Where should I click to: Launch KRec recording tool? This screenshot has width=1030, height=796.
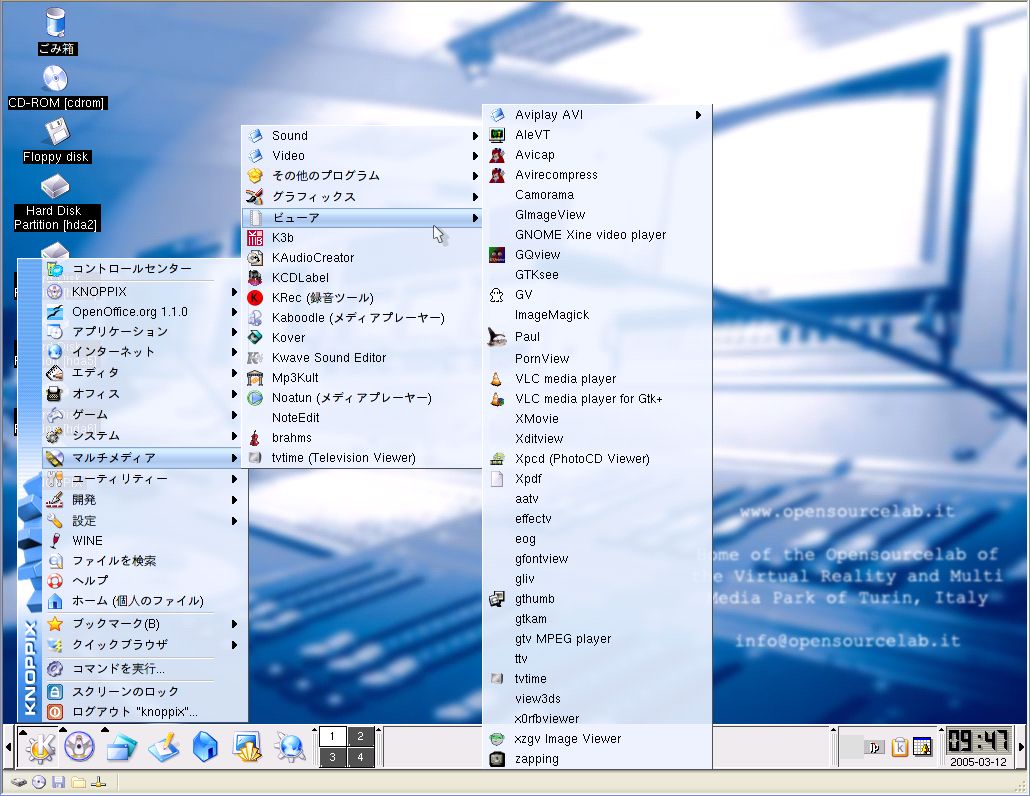point(361,298)
